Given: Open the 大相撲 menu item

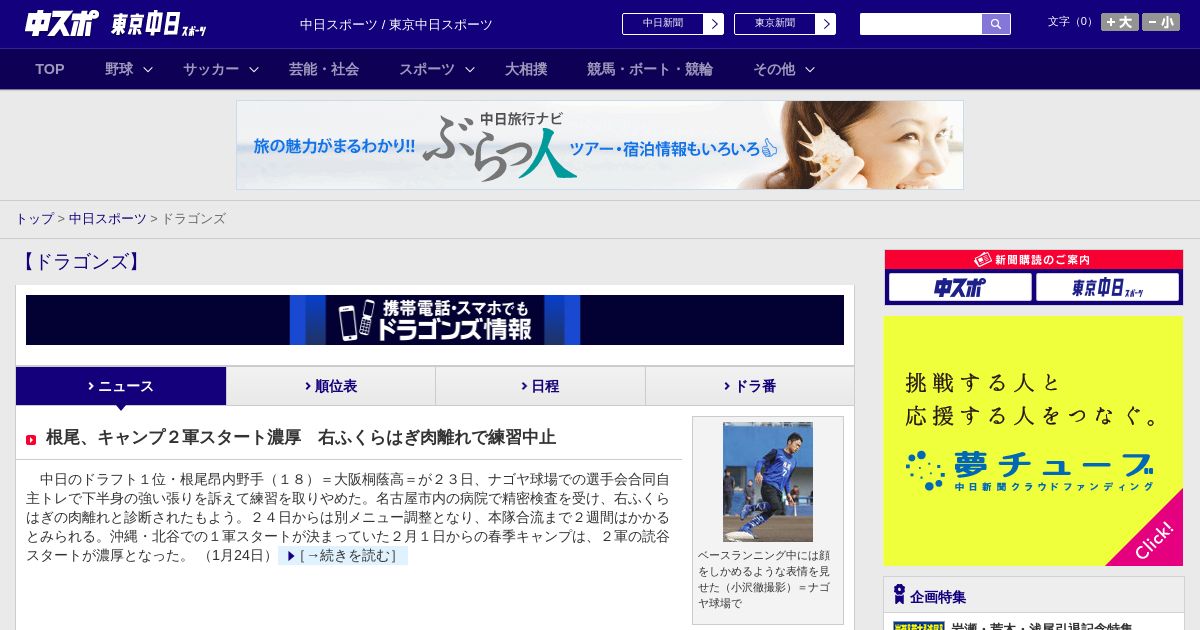Looking at the screenshot, I should point(526,69).
